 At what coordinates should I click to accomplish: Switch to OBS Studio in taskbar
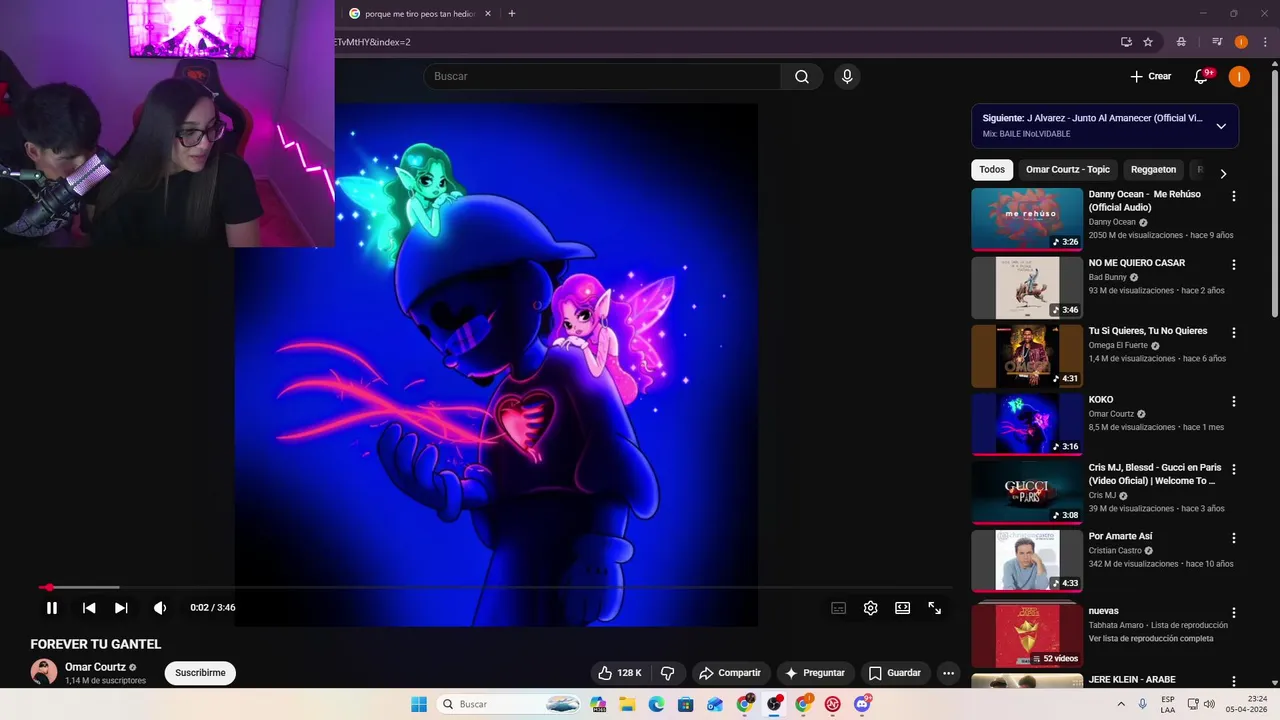pyautogui.click(x=774, y=704)
